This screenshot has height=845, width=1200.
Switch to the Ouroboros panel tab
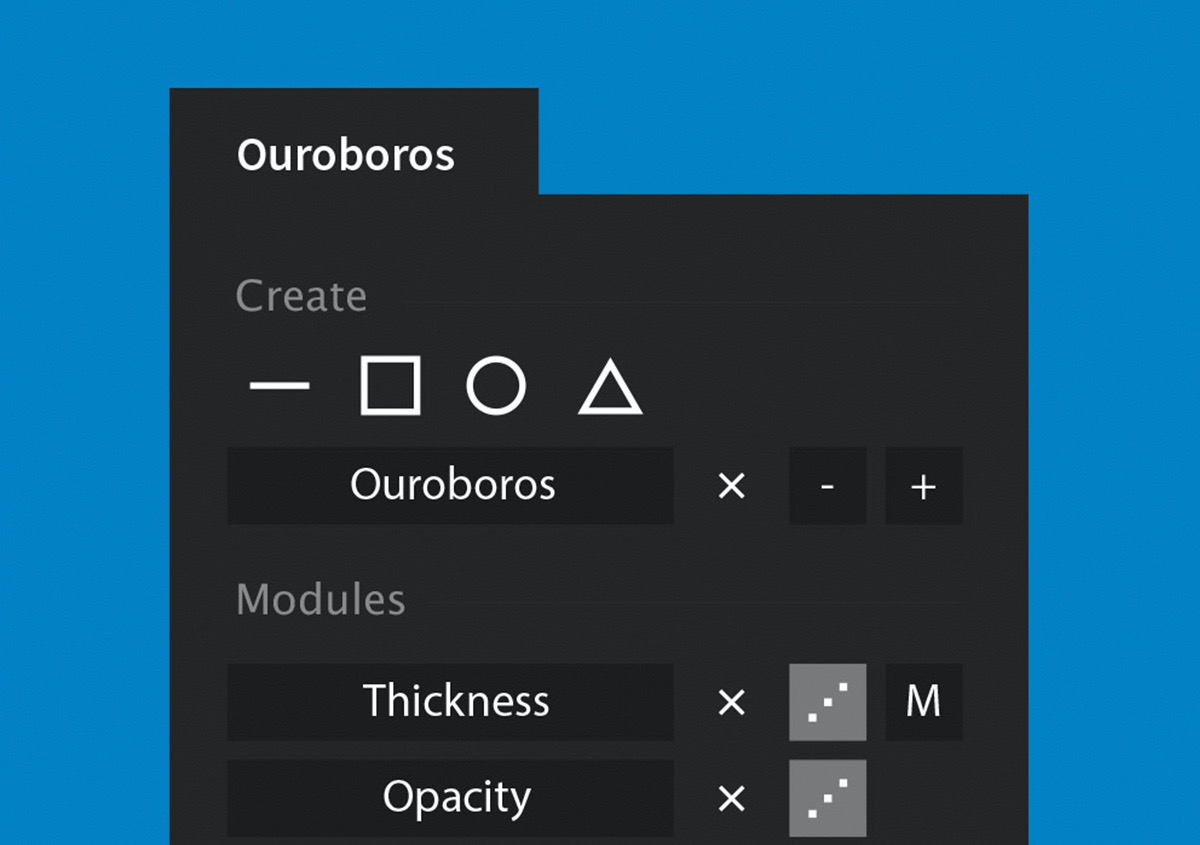[346, 156]
